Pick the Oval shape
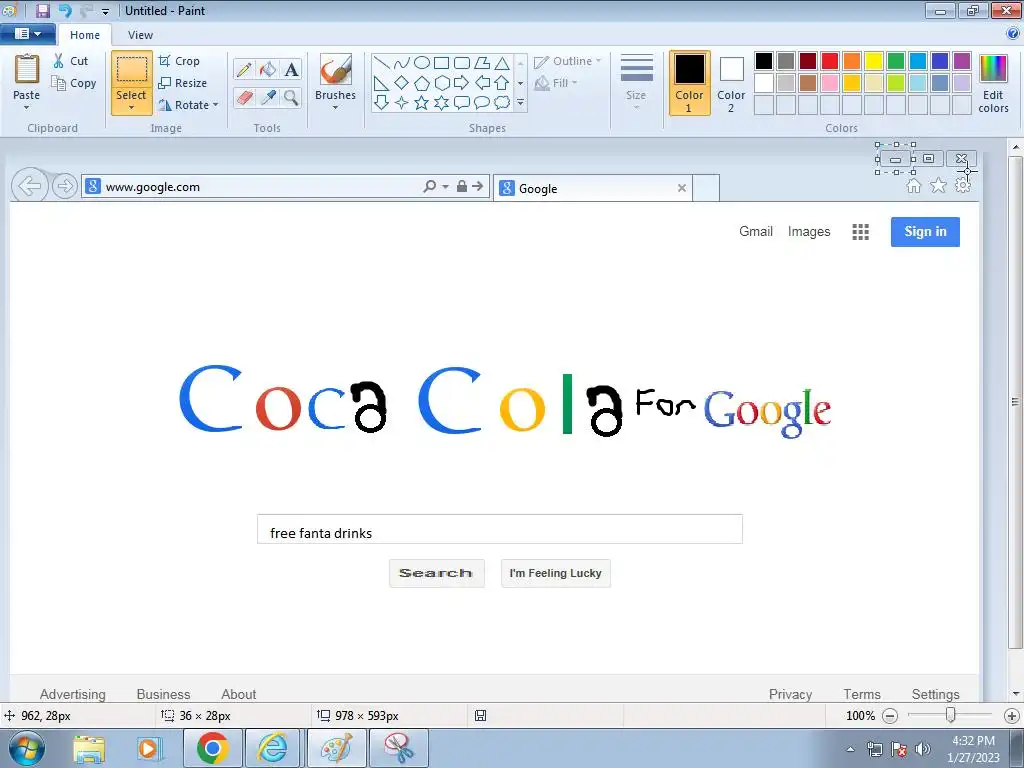The width and height of the screenshot is (1024, 768). pos(422,63)
